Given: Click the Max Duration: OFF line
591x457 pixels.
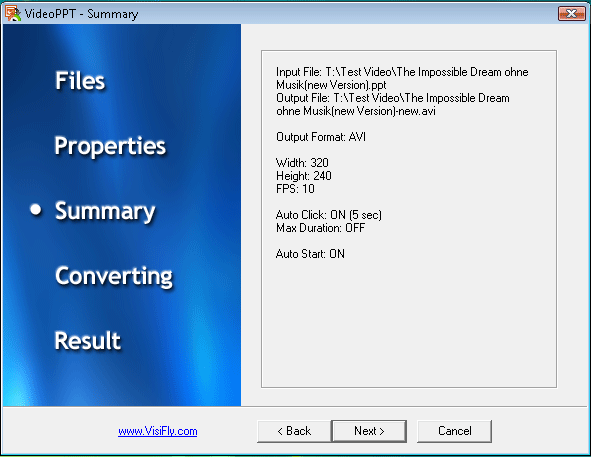Looking at the screenshot, I should tap(320, 228).
